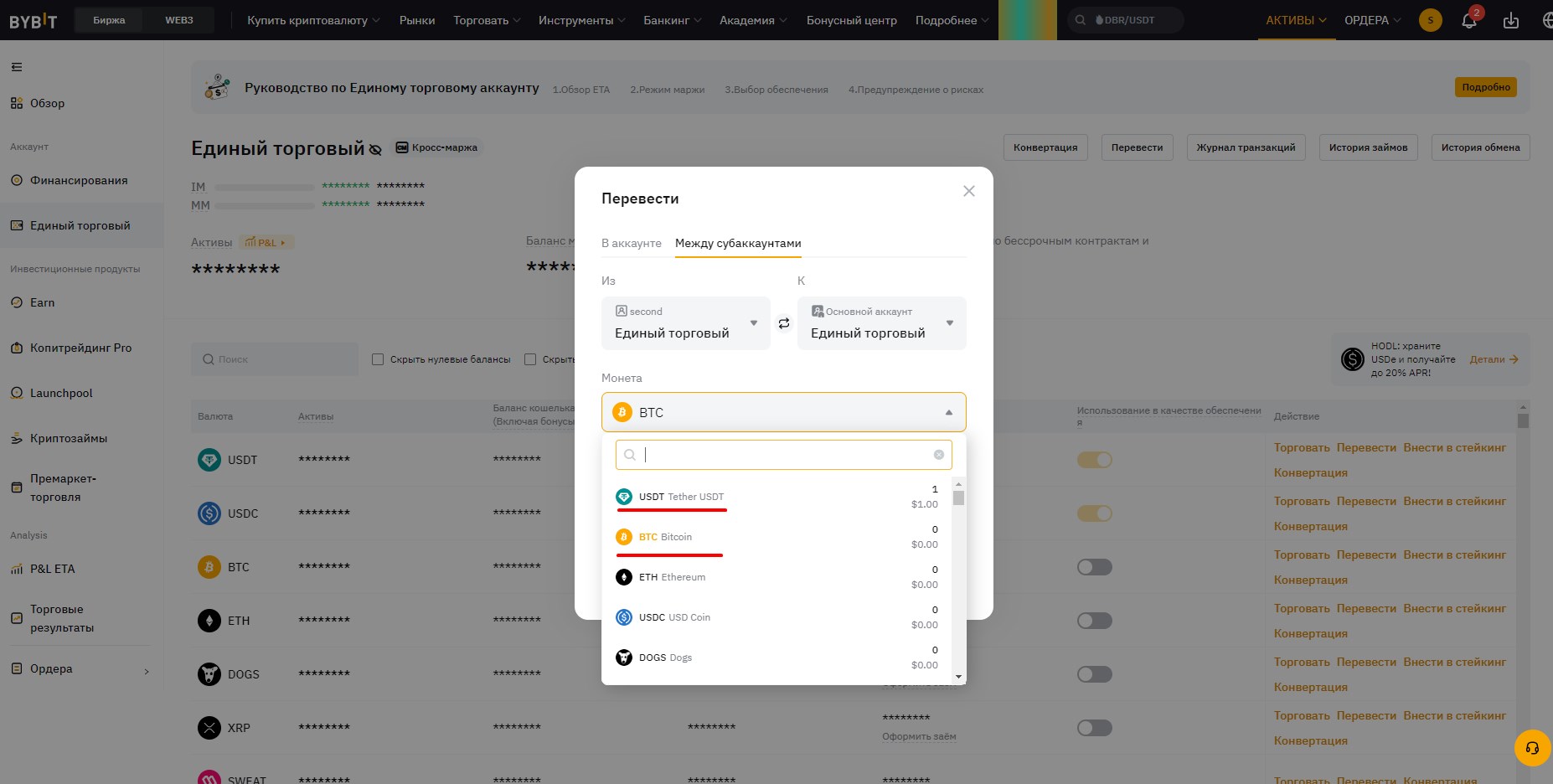Viewport: 1553px width, 784px height.
Task: Select Биржа tab in header
Action: click(x=109, y=20)
